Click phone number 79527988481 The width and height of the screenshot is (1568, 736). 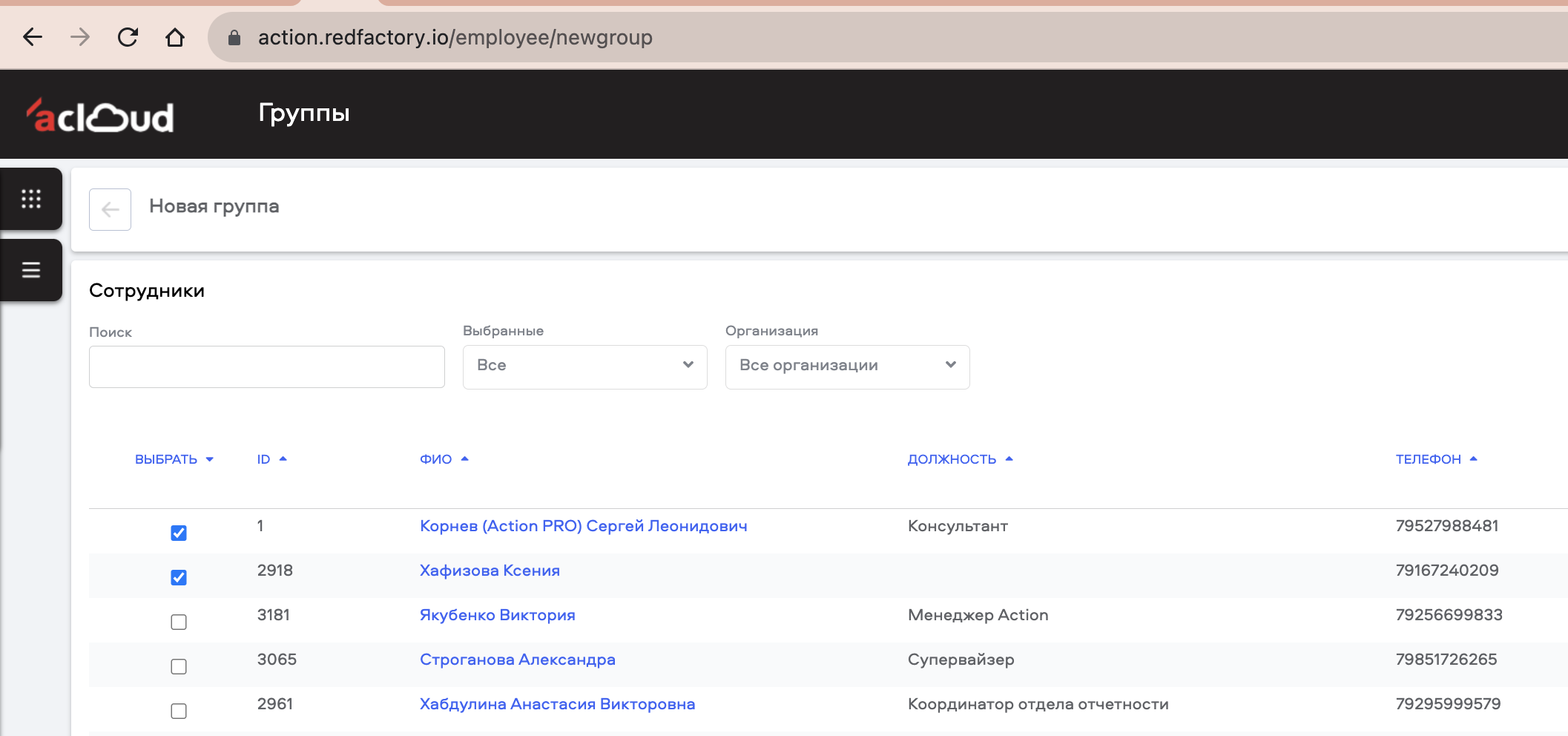pos(1447,526)
